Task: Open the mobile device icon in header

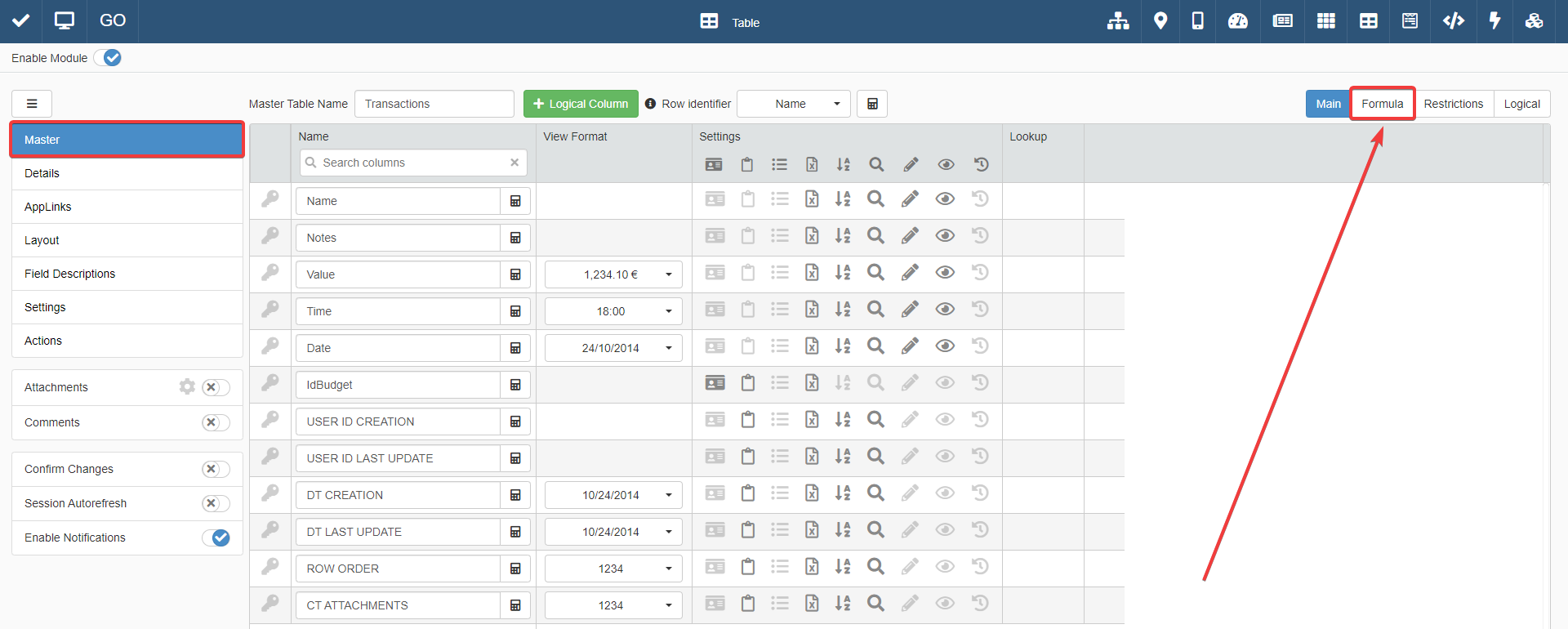Action: 1197,21
